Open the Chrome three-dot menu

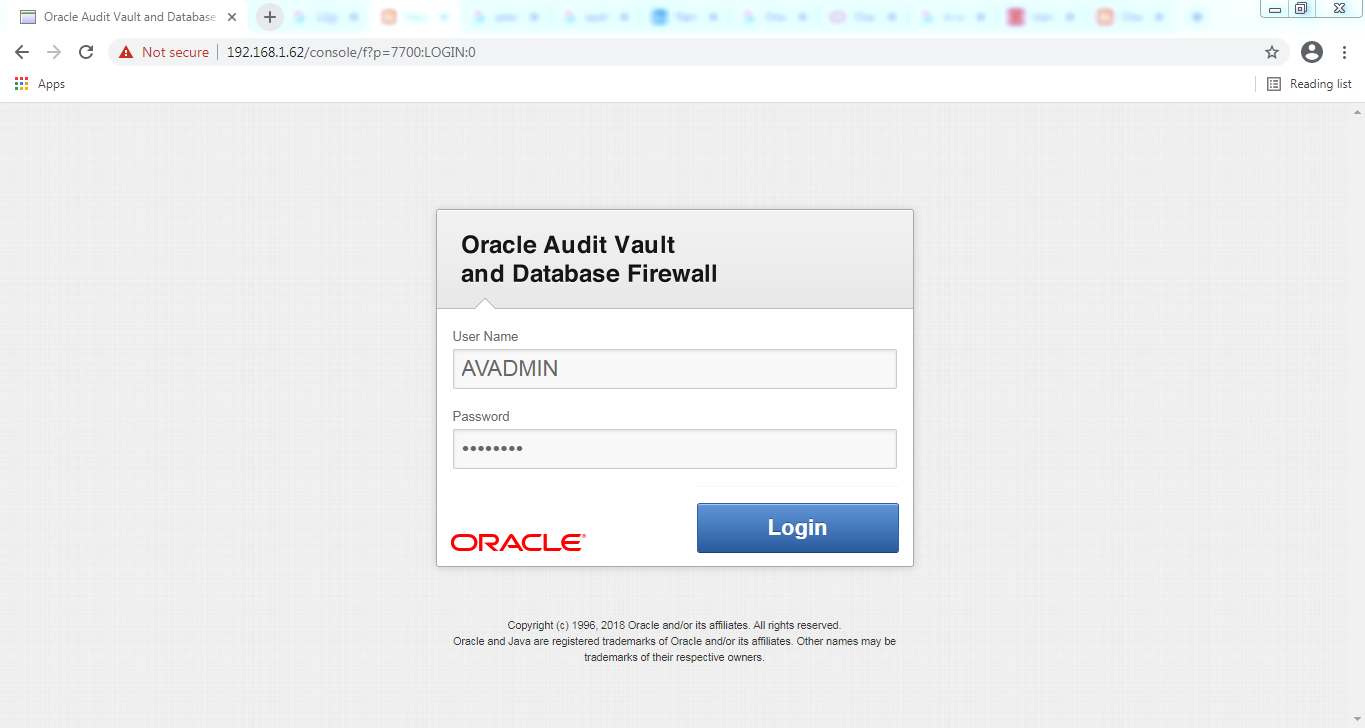(1344, 52)
